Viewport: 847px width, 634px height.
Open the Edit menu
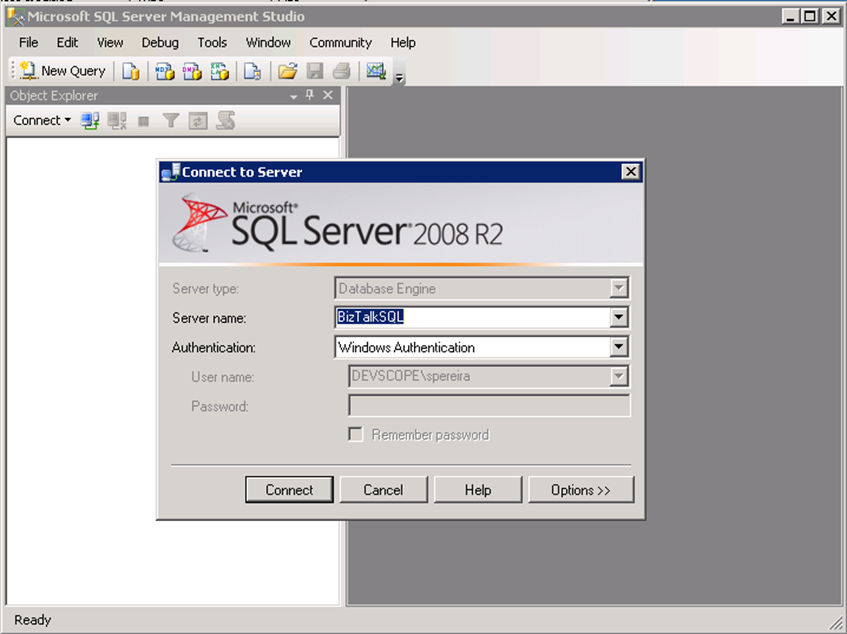pyautogui.click(x=68, y=42)
